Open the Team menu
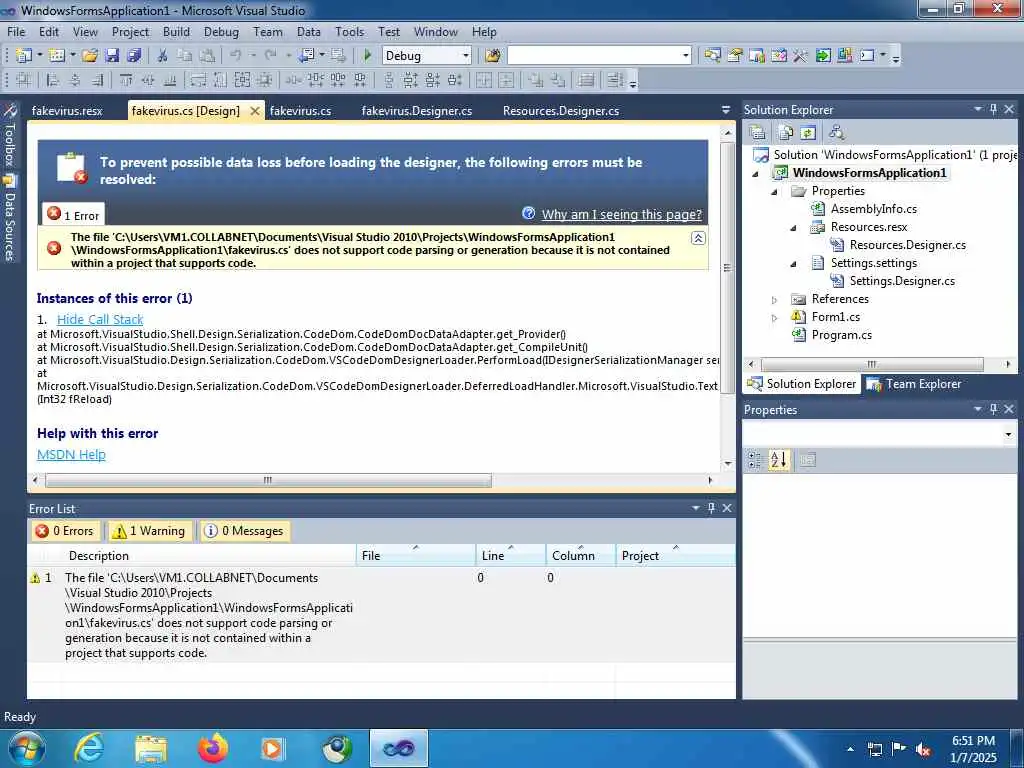The height and width of the screenshot is (768, 1024). point(268,31)
